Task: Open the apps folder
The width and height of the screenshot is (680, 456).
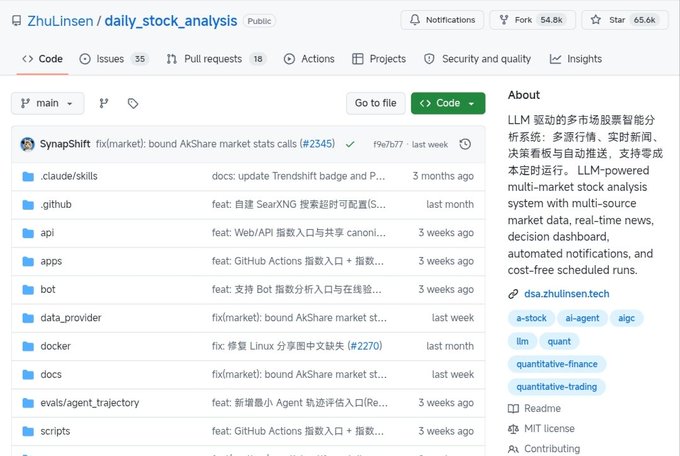Action: tap(51, 261)
